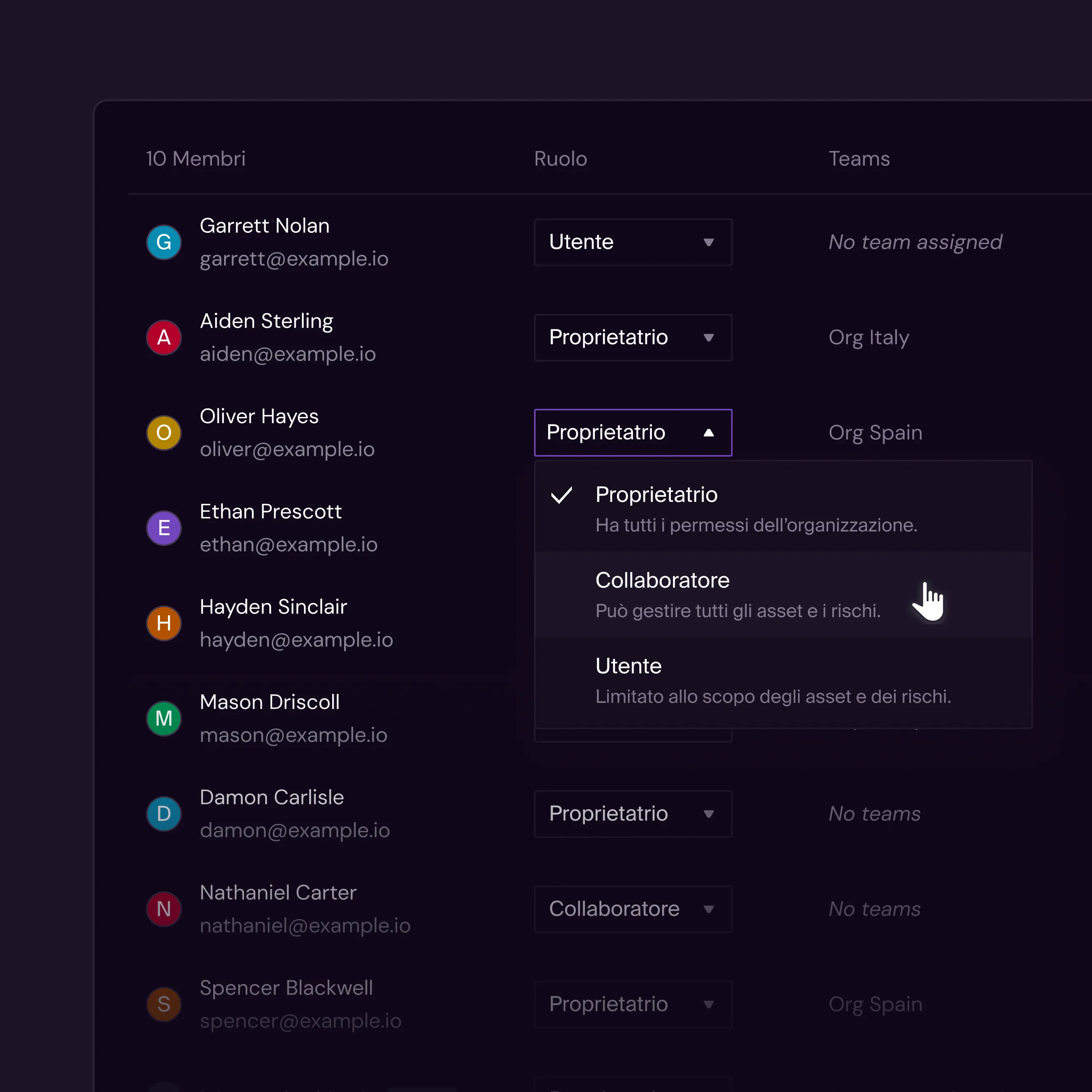Screen dimensions: 1092x1092
Task: Expand Damon Carlisle's role dropdown
Action: [x=632, y=814]
